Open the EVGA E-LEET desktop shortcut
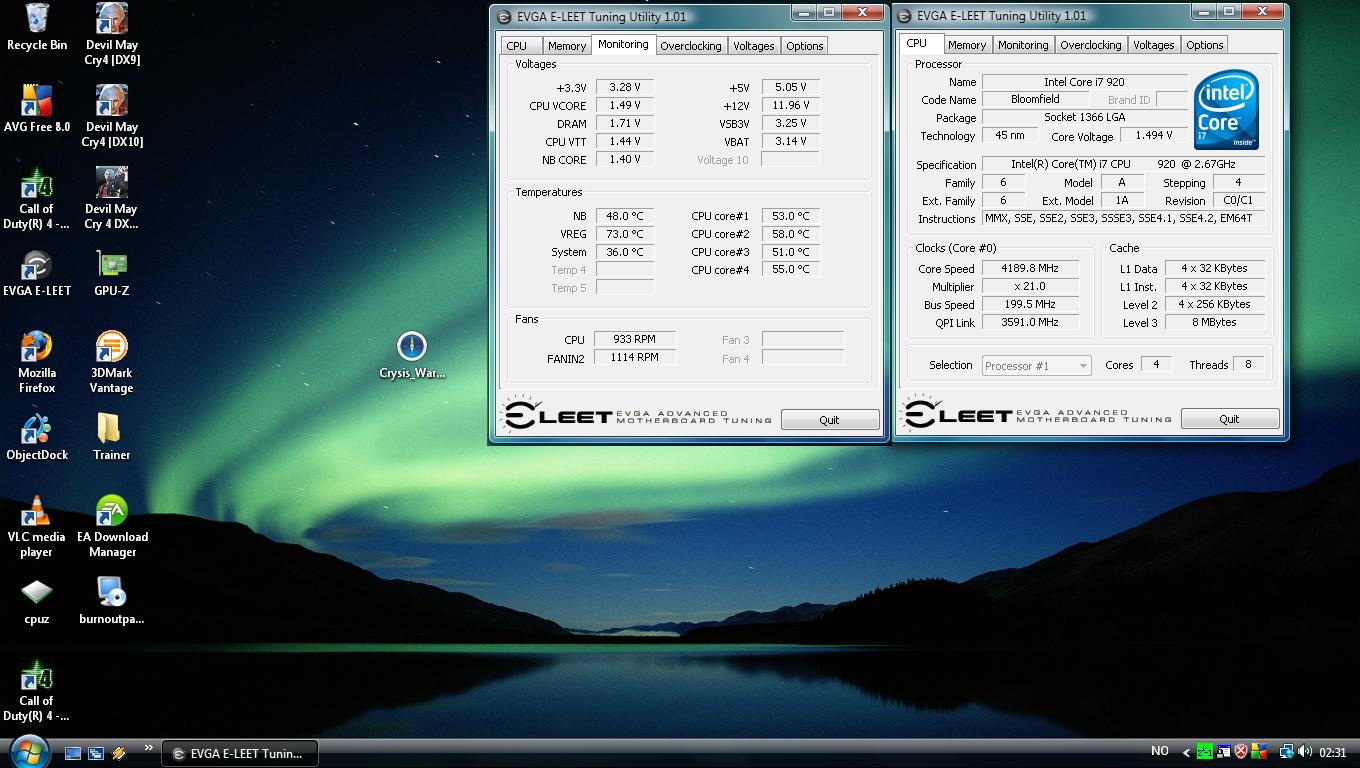Viewport: 1360px width, 768px height. pyautogui.click(x=37, y=273)
